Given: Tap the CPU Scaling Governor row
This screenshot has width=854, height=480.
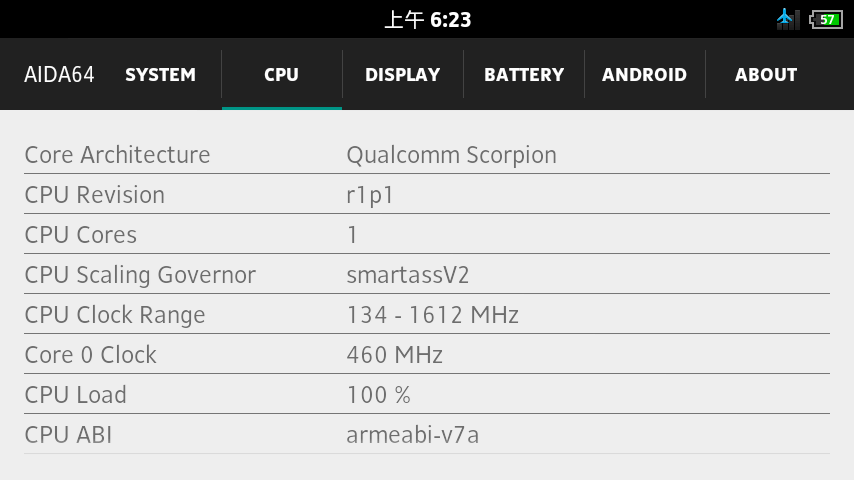Looking at the screenshot, I should click(x=426, y=275).
